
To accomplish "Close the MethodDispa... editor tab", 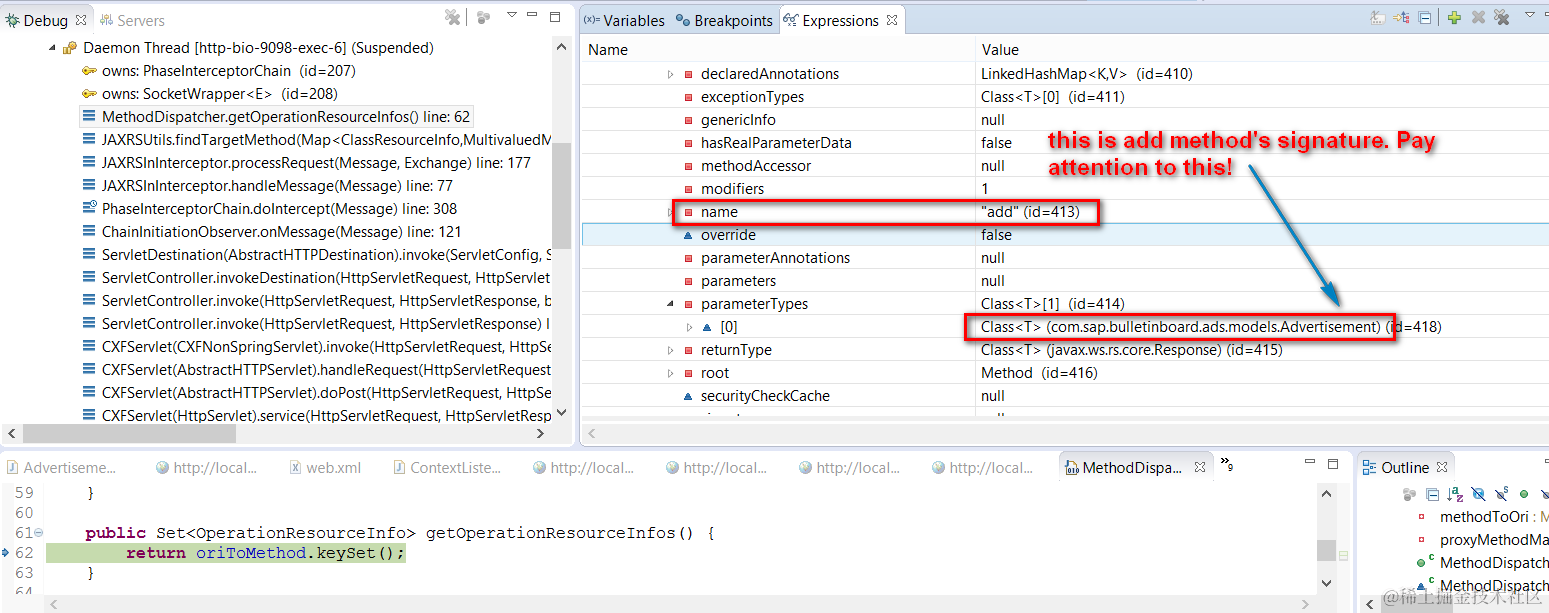I will point(1200,466).
